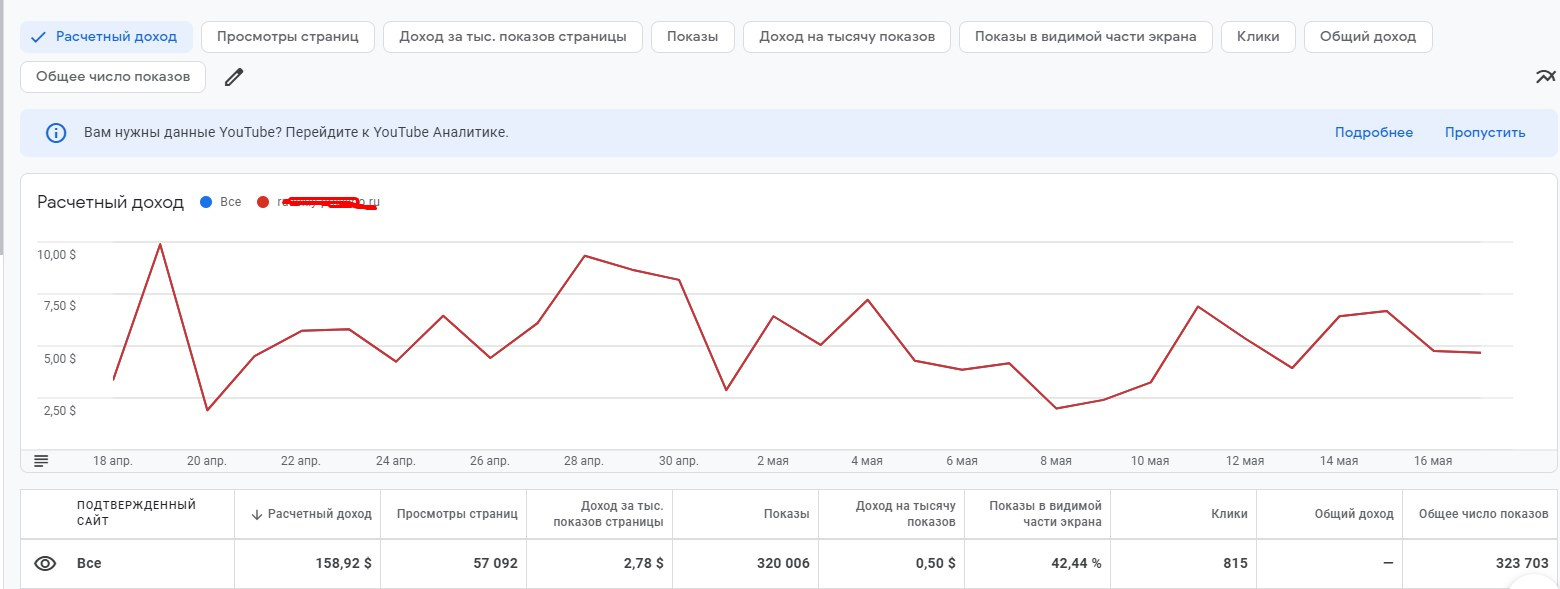Sort by 'Общее число показов' column header
1560x589 pixels.
point(1483,514)
